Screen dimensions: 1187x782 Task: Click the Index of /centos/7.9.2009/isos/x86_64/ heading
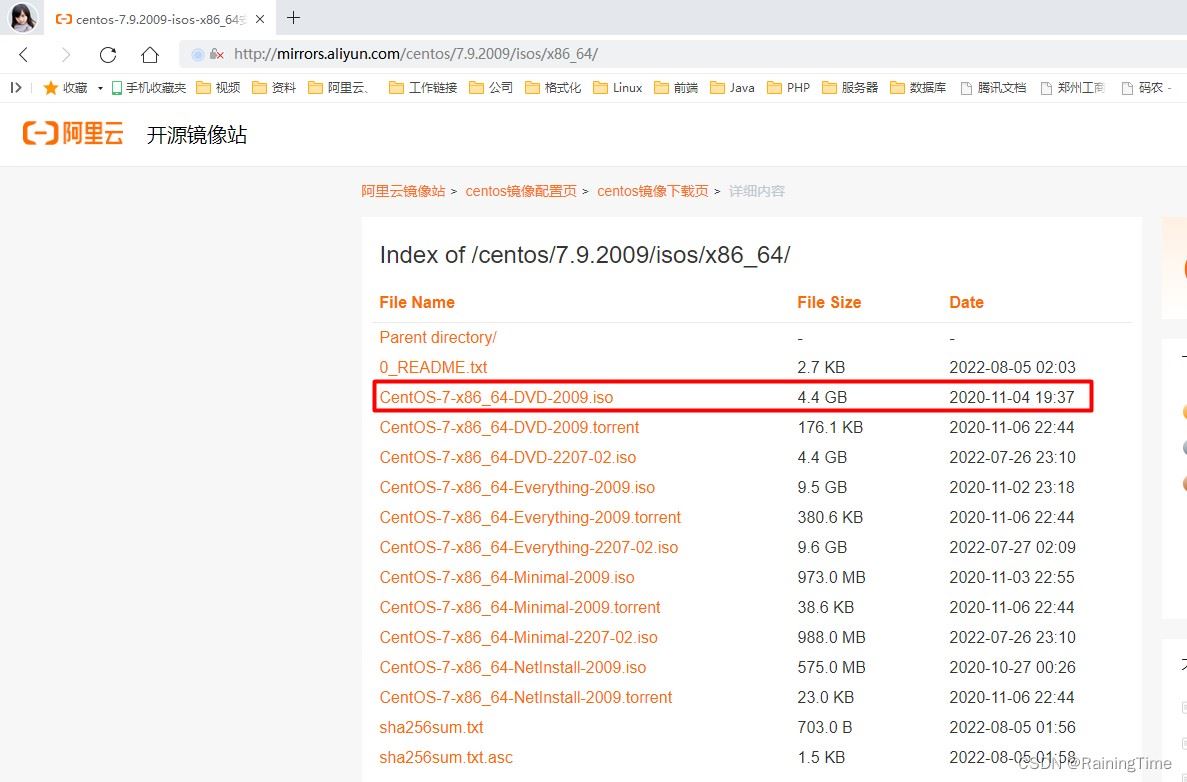584,255
